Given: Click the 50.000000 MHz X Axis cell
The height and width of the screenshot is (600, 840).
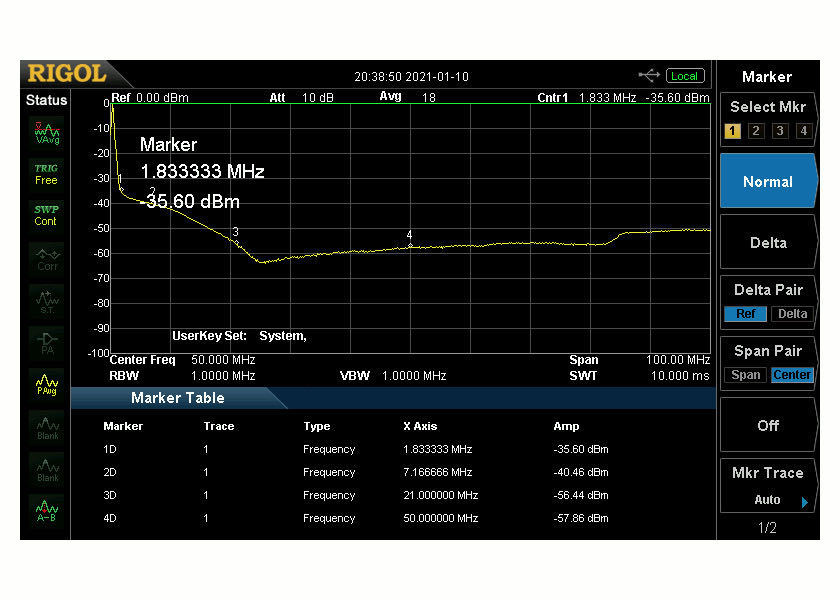Looking at the screenshot, I should coord(440,519).
